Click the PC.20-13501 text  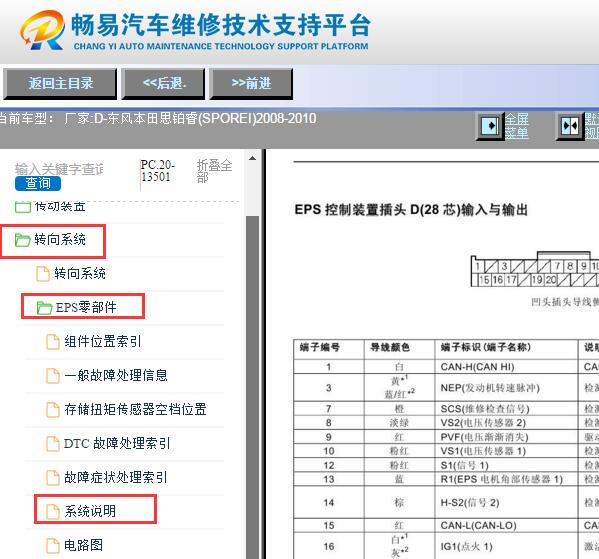coord(157,170)
